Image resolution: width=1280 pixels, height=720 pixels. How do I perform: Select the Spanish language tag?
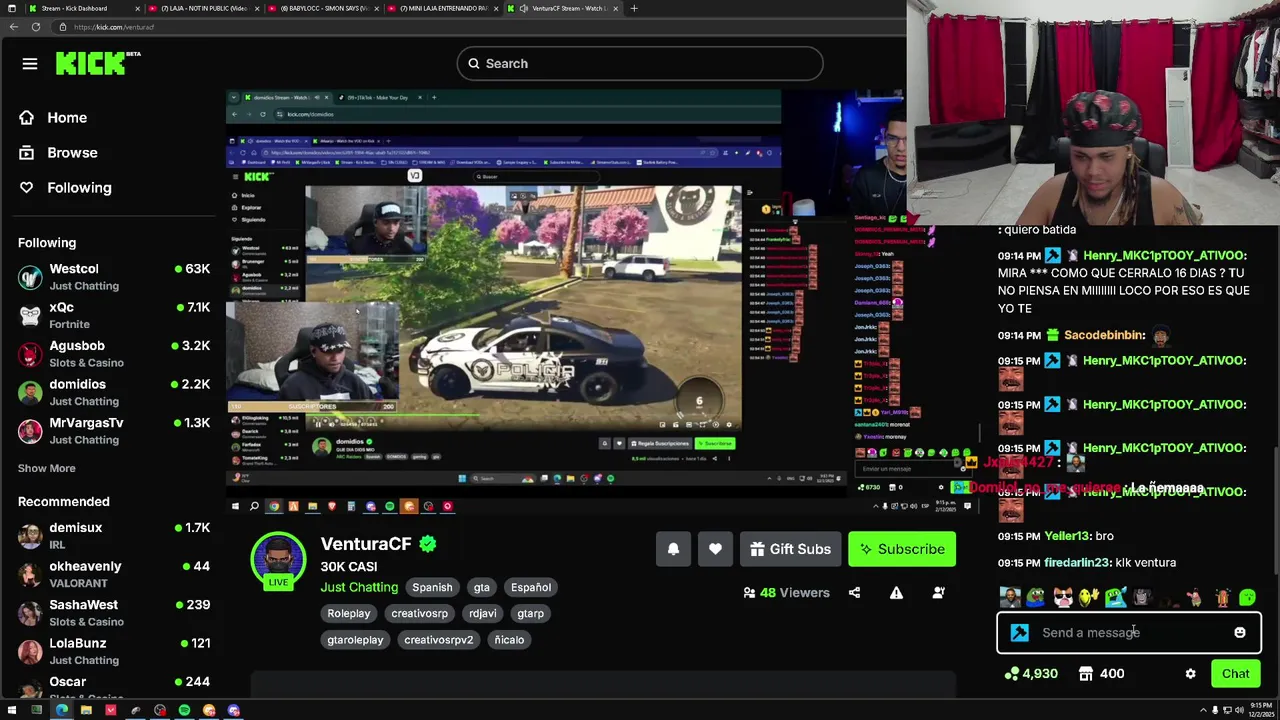432,587
